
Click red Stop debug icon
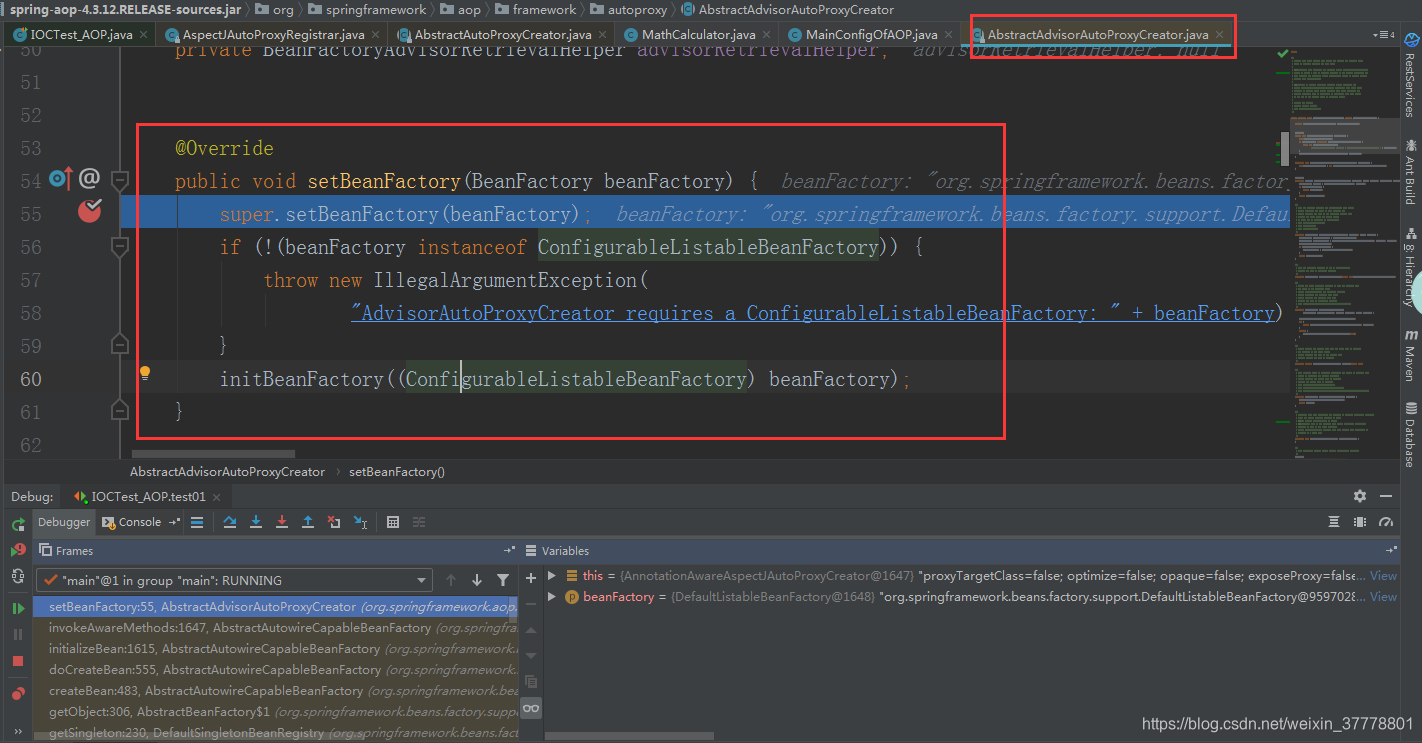18,661
